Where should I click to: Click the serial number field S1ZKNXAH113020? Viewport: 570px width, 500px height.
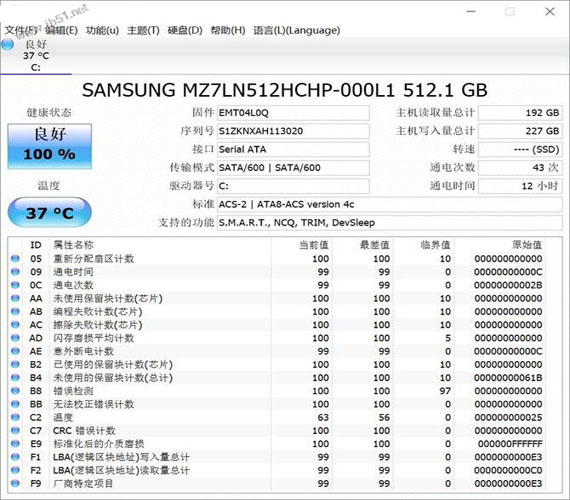(x=293, y=131)
